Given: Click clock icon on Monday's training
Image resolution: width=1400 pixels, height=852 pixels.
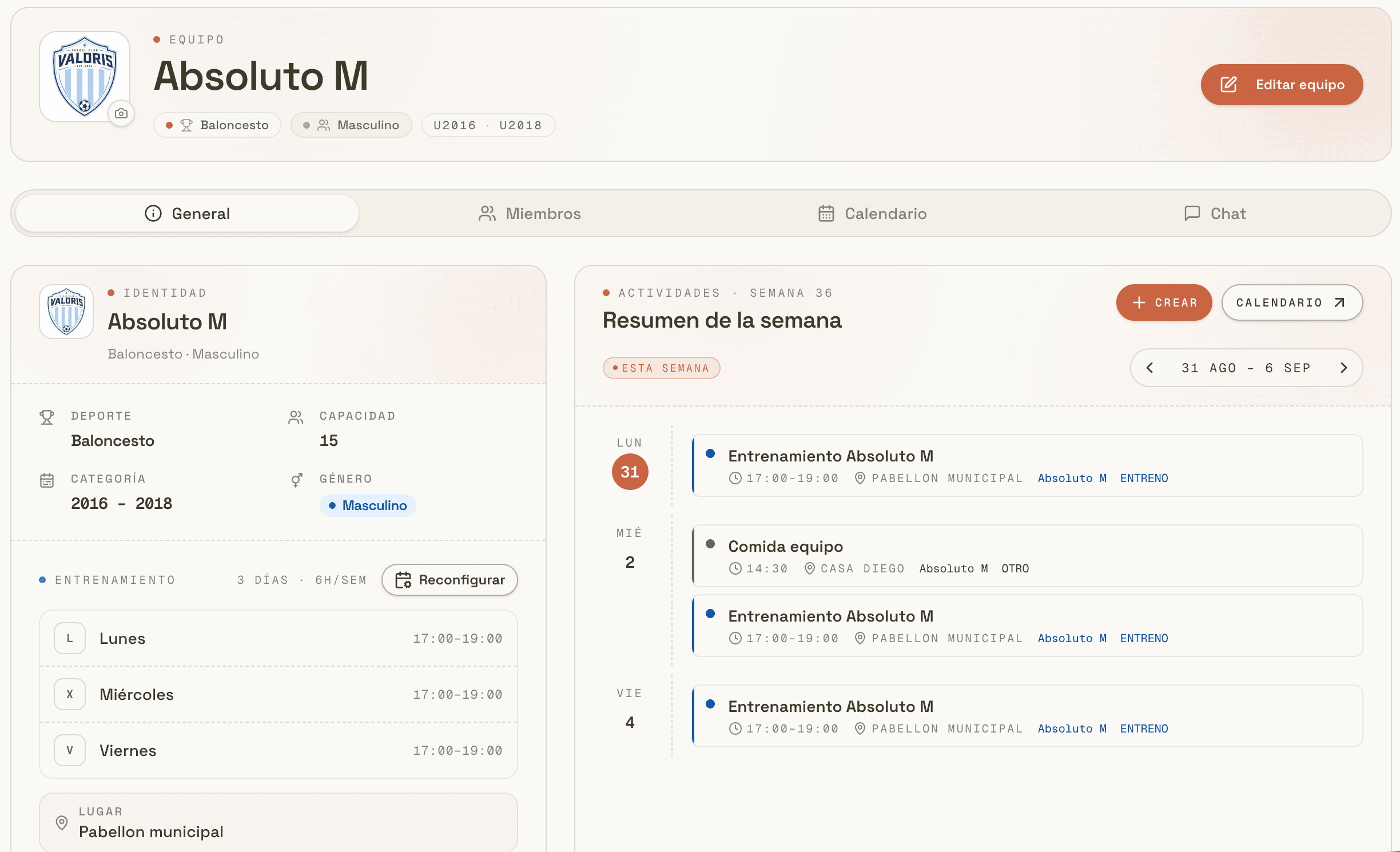Looking at the screenshot, I should 735,478.
